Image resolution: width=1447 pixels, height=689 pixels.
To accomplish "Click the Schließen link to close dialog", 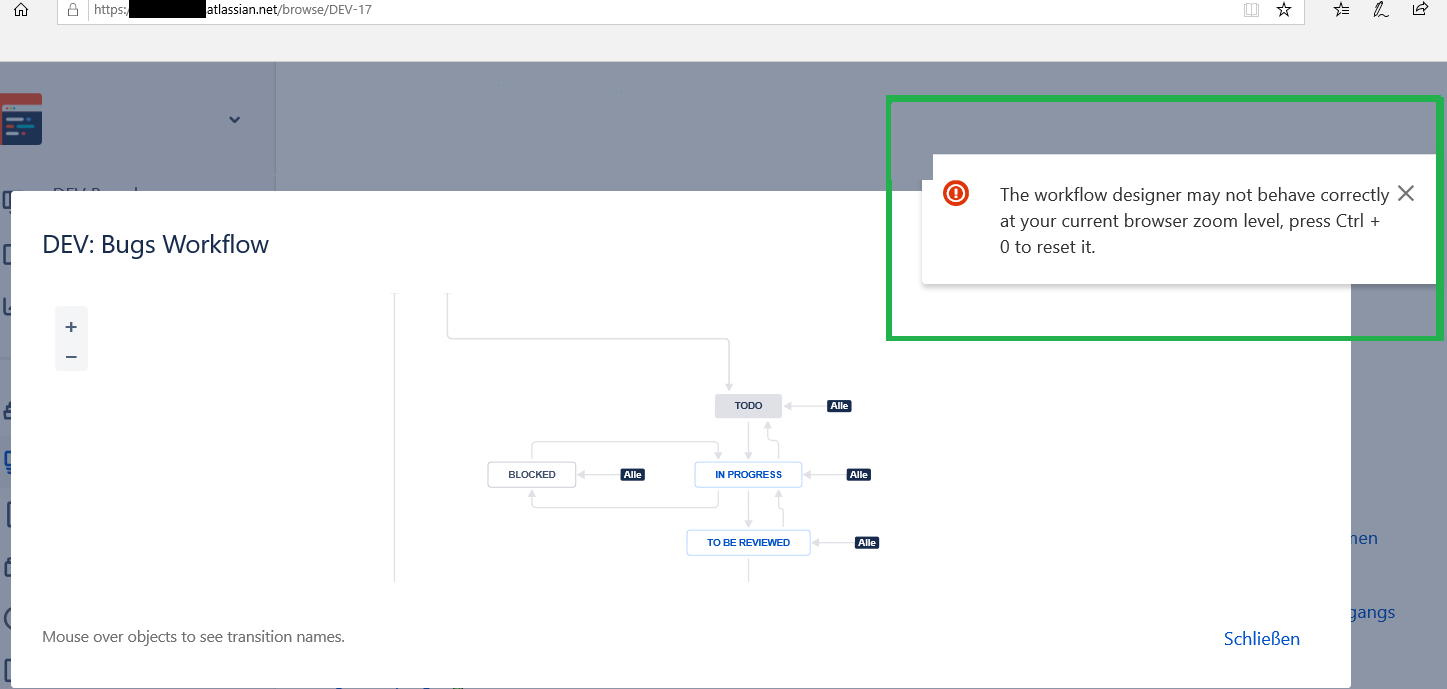I will point(1262,638).
